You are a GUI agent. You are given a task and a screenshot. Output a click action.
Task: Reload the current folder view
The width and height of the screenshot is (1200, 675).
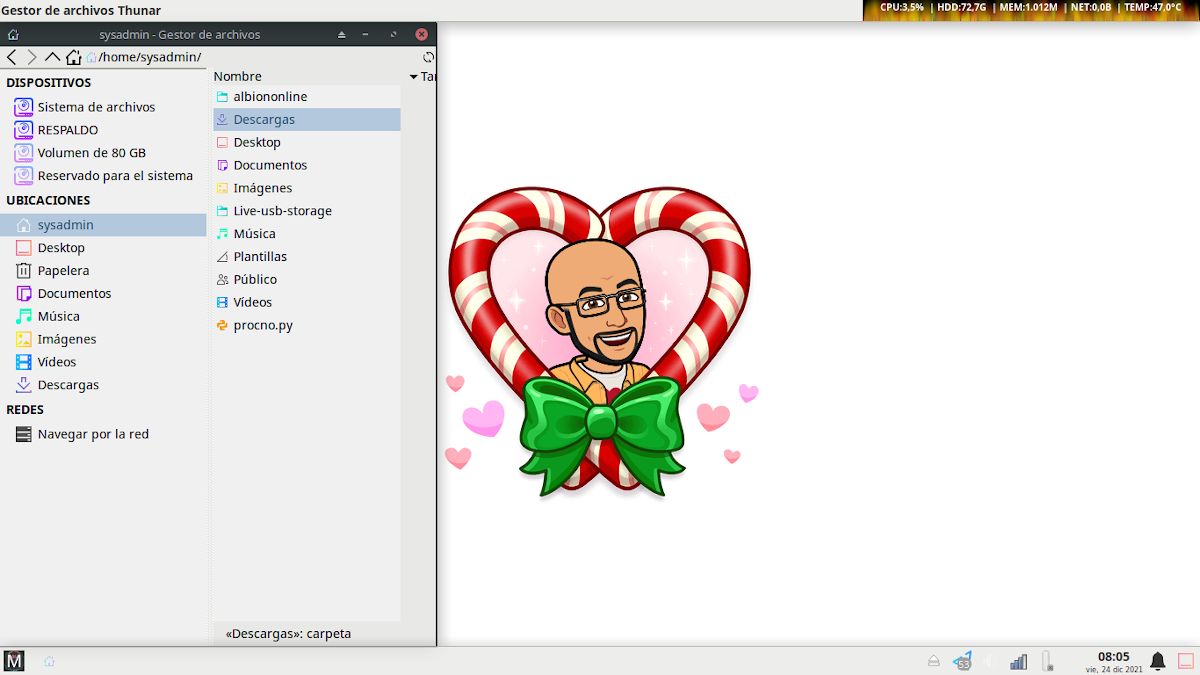pos(428,57)
